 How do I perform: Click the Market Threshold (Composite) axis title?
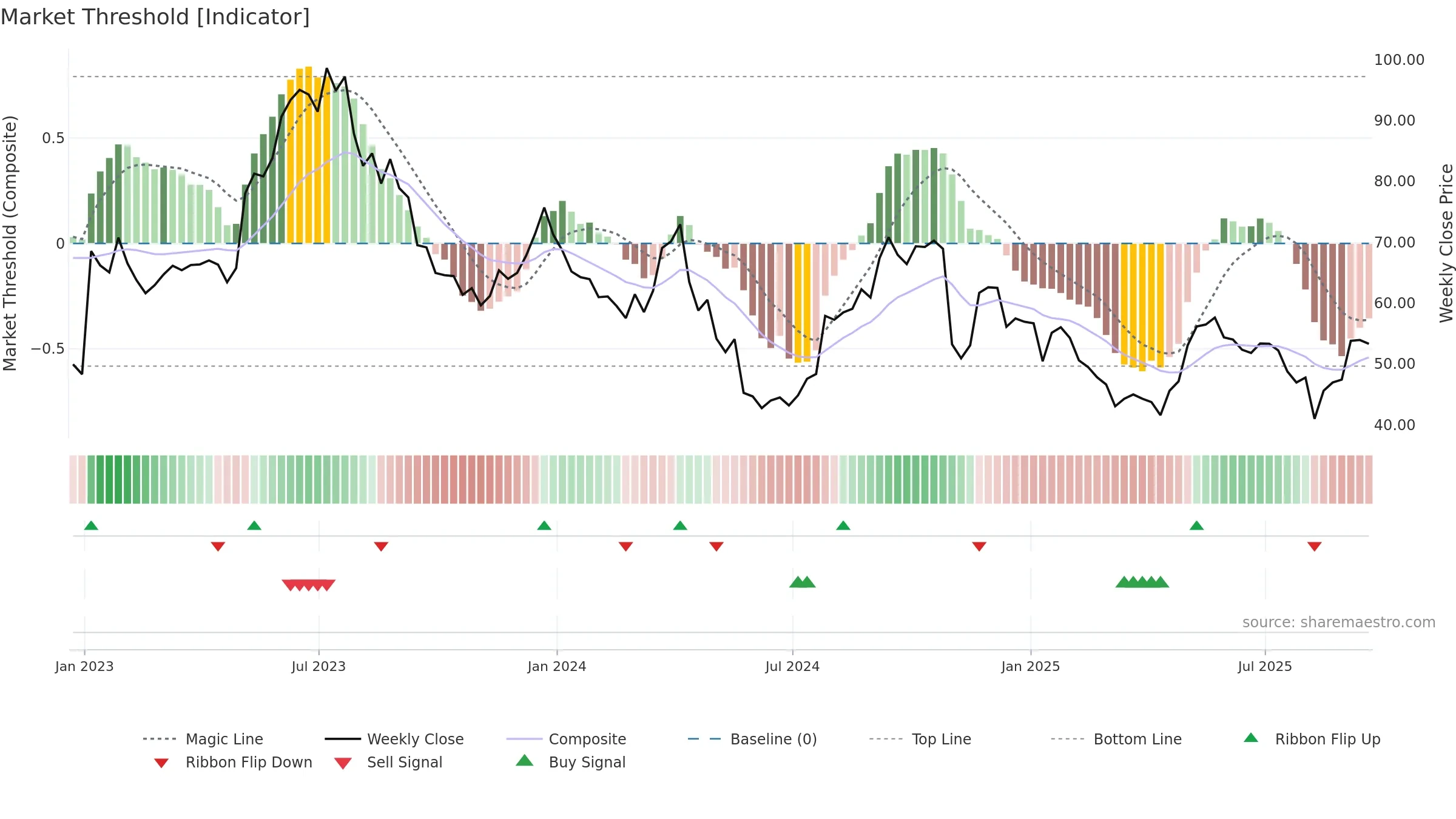click(x=10, y=243)
